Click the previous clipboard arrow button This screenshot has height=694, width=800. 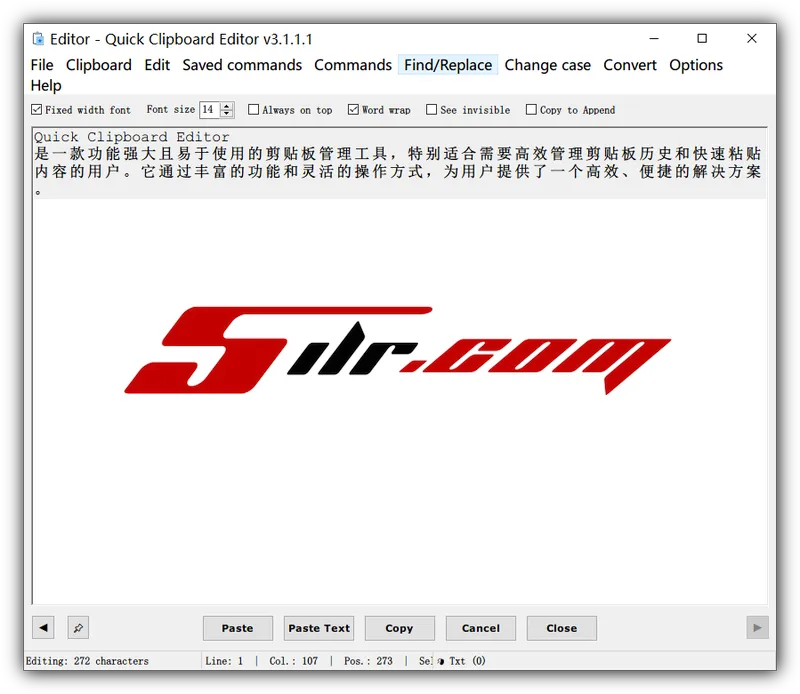click(x=43, y=627)
